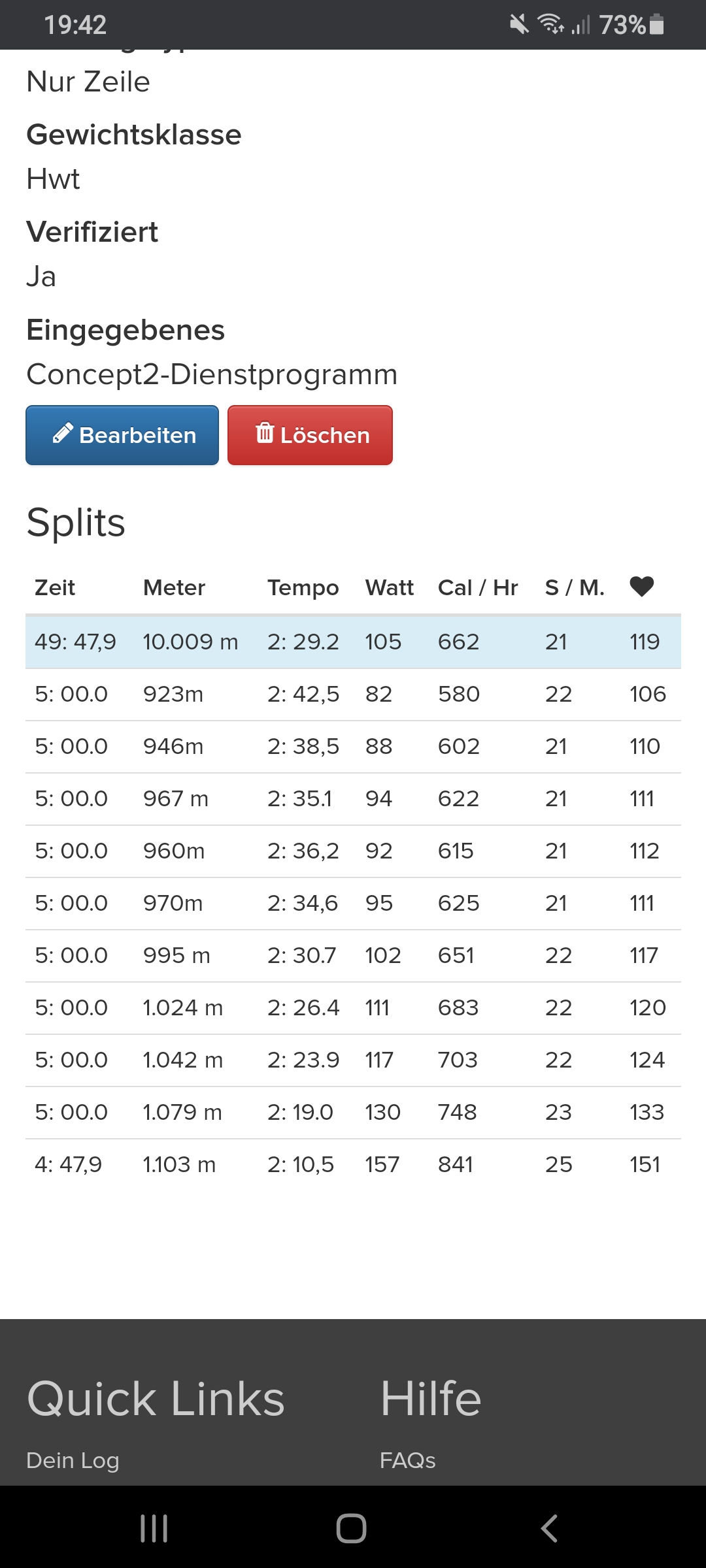
Task: Open the Dein Log link
Action: click(73, 1460)
